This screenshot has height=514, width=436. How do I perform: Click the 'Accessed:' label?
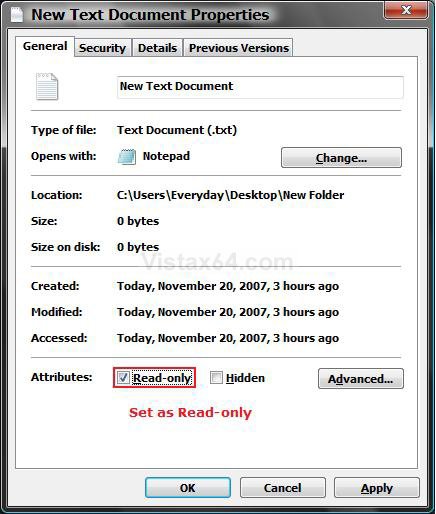(59, 338)
